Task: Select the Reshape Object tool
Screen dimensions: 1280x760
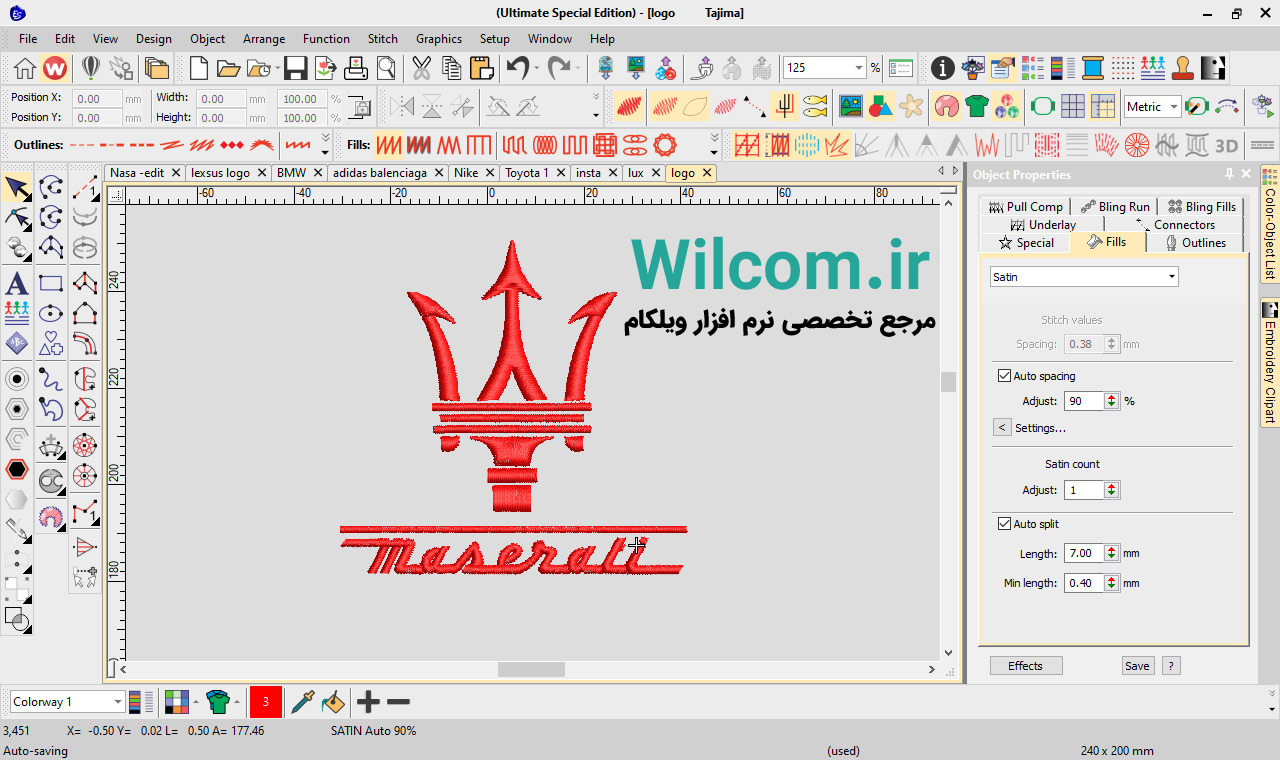Action: point(17,217)
